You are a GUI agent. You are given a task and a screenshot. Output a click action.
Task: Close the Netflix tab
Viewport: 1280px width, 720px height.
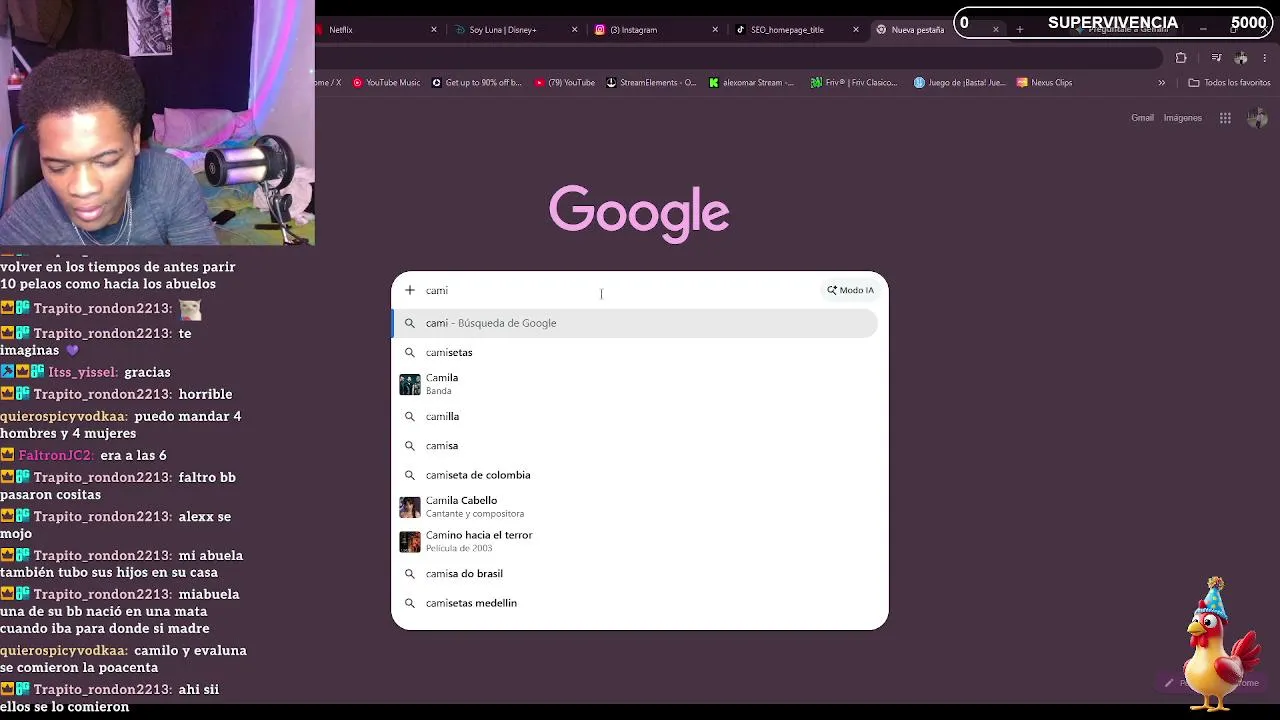[x=434, y=30]
